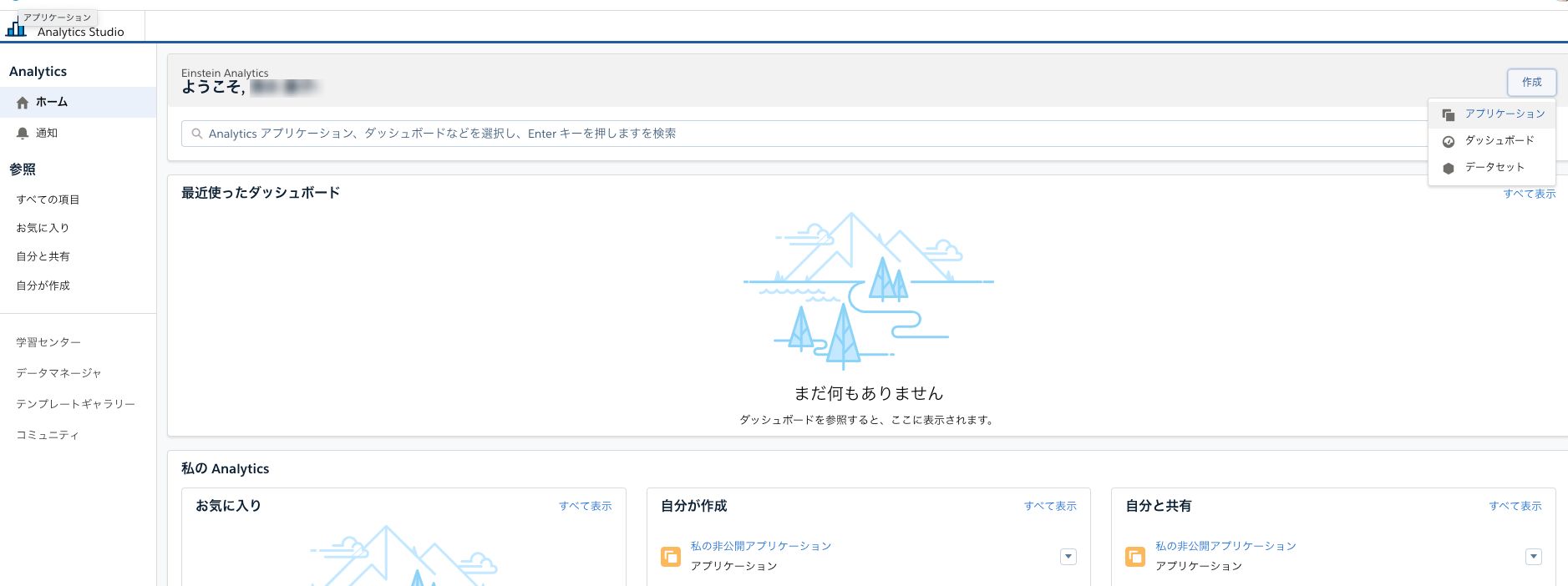Open データマネージャ in the sidebar
The height and width of the screenshot is (586, 1568).
coord(58,373)
